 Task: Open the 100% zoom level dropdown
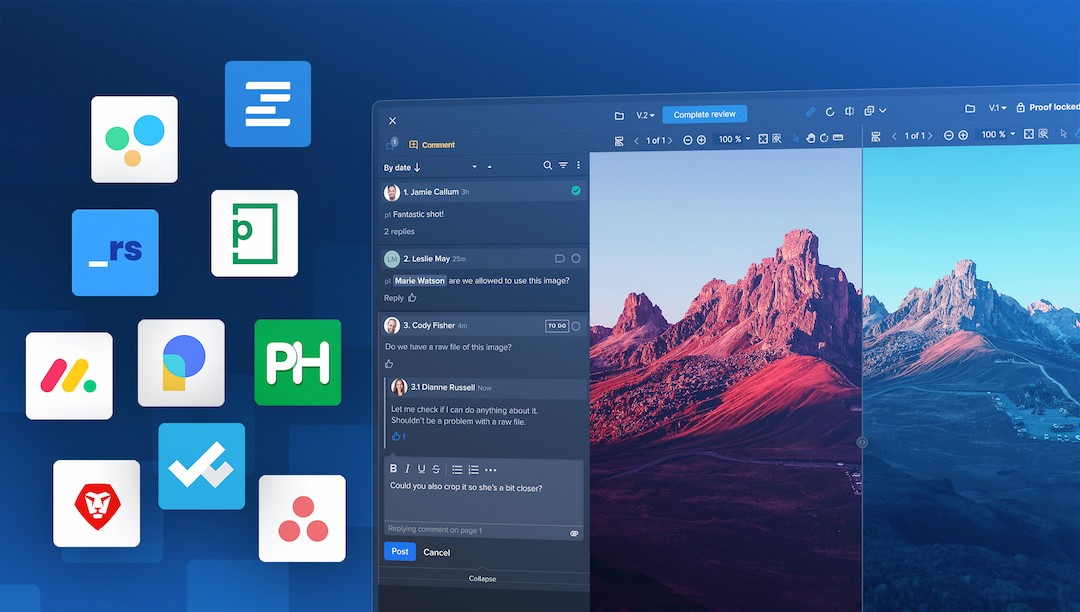point(732,138)
